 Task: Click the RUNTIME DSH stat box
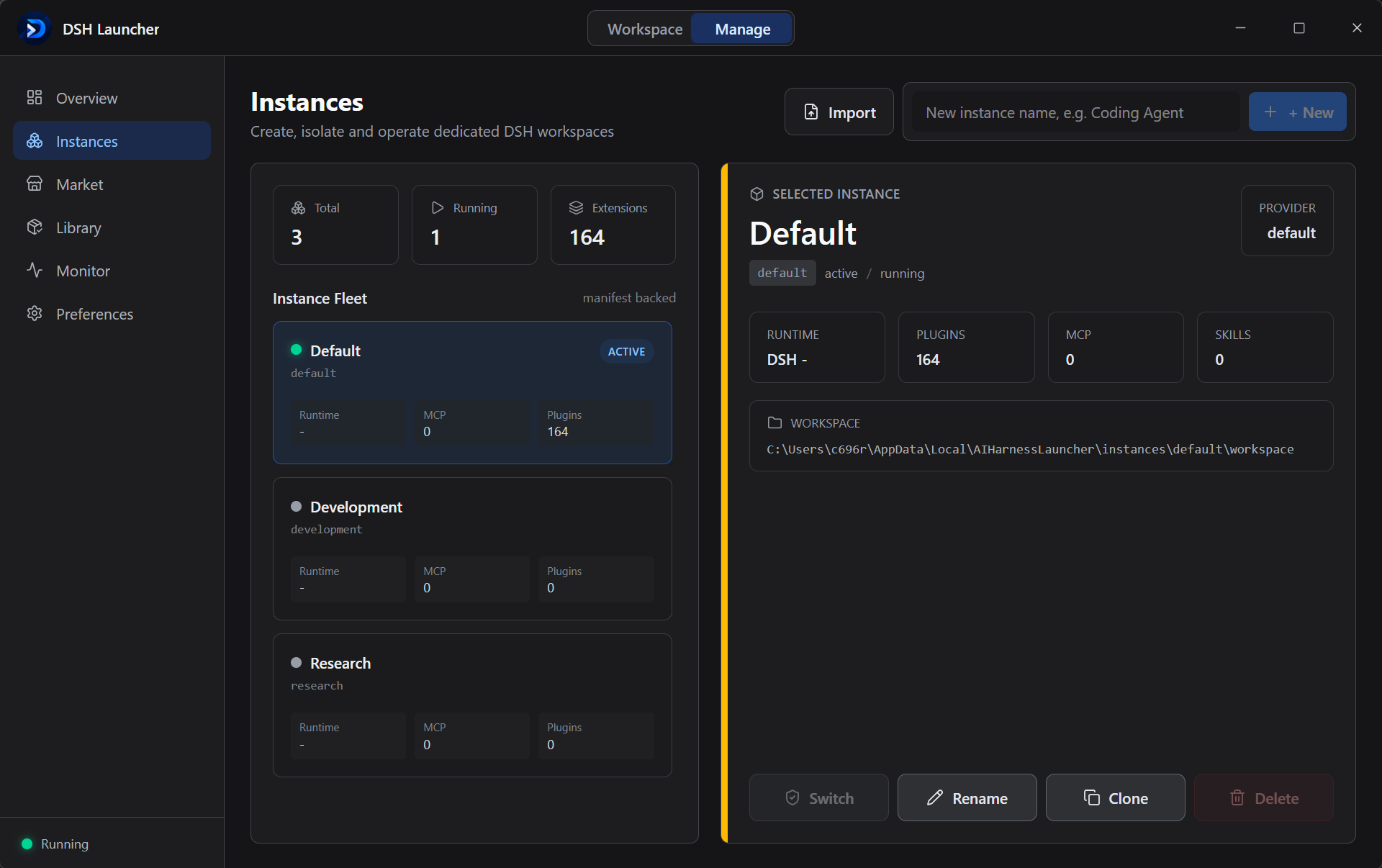pyautogui.click(x=817, y=347)
